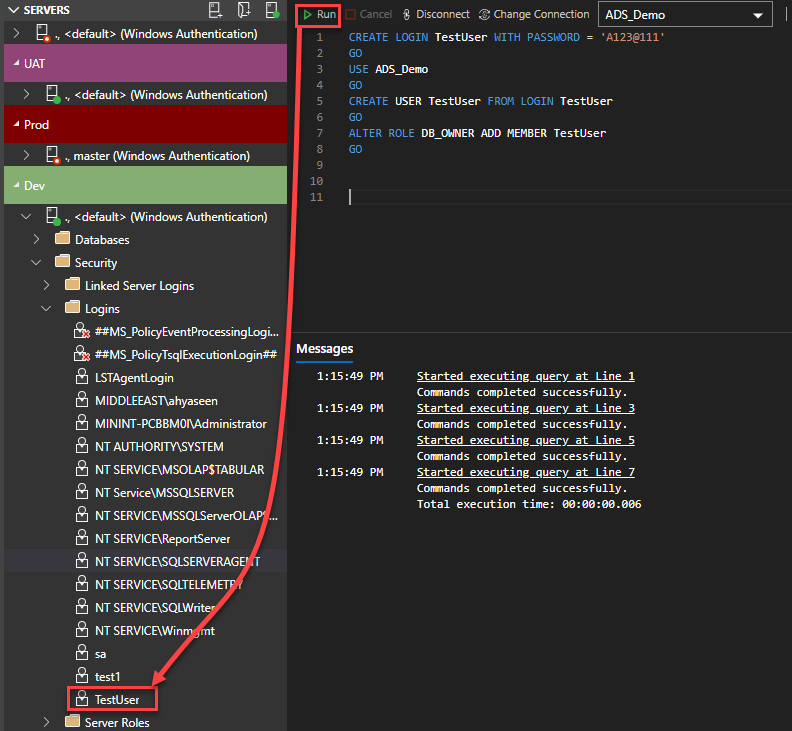Expand the Server Roles folder

47,722
